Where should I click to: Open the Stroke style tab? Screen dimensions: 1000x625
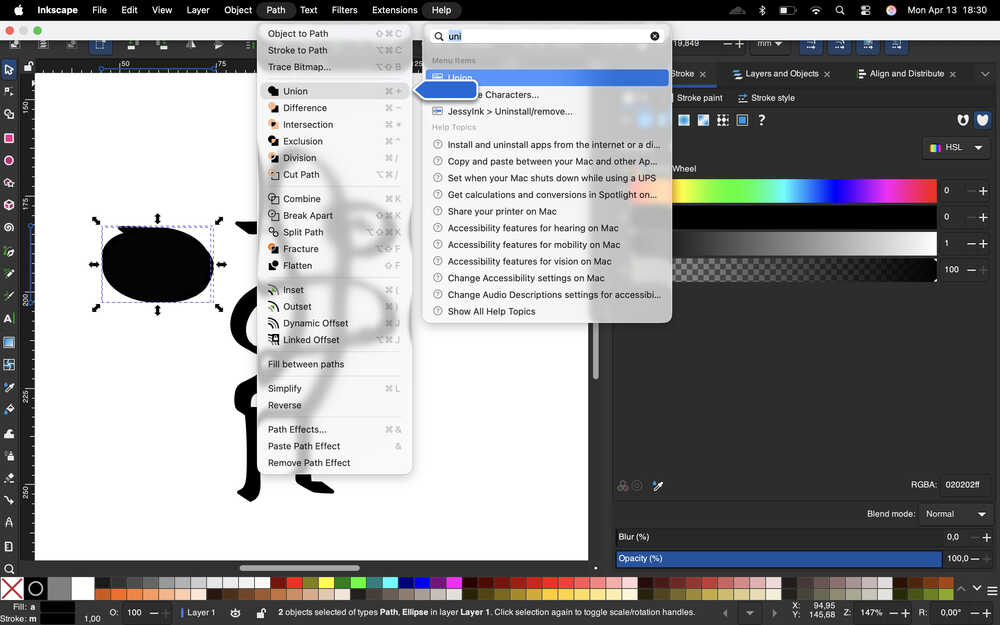766,98
